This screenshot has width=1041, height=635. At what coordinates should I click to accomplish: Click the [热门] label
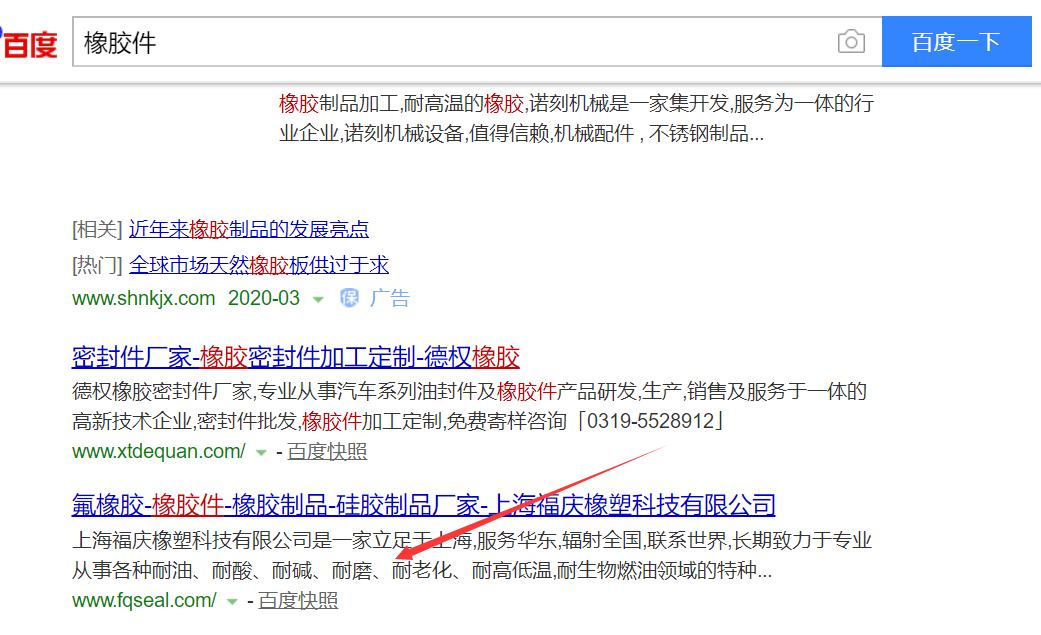[97, 266]
